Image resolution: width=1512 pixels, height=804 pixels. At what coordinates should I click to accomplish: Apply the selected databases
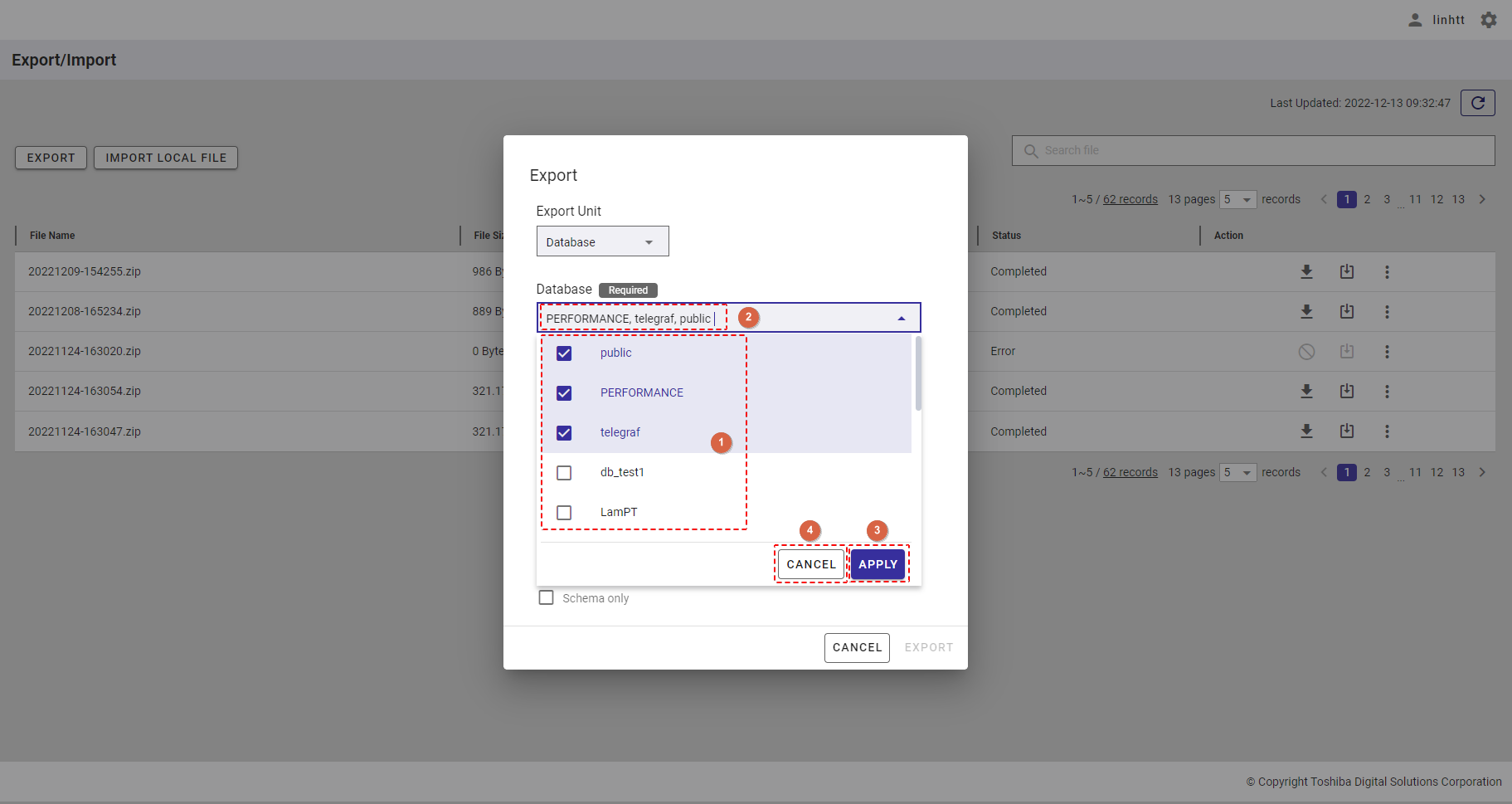(x=878, y=564)
